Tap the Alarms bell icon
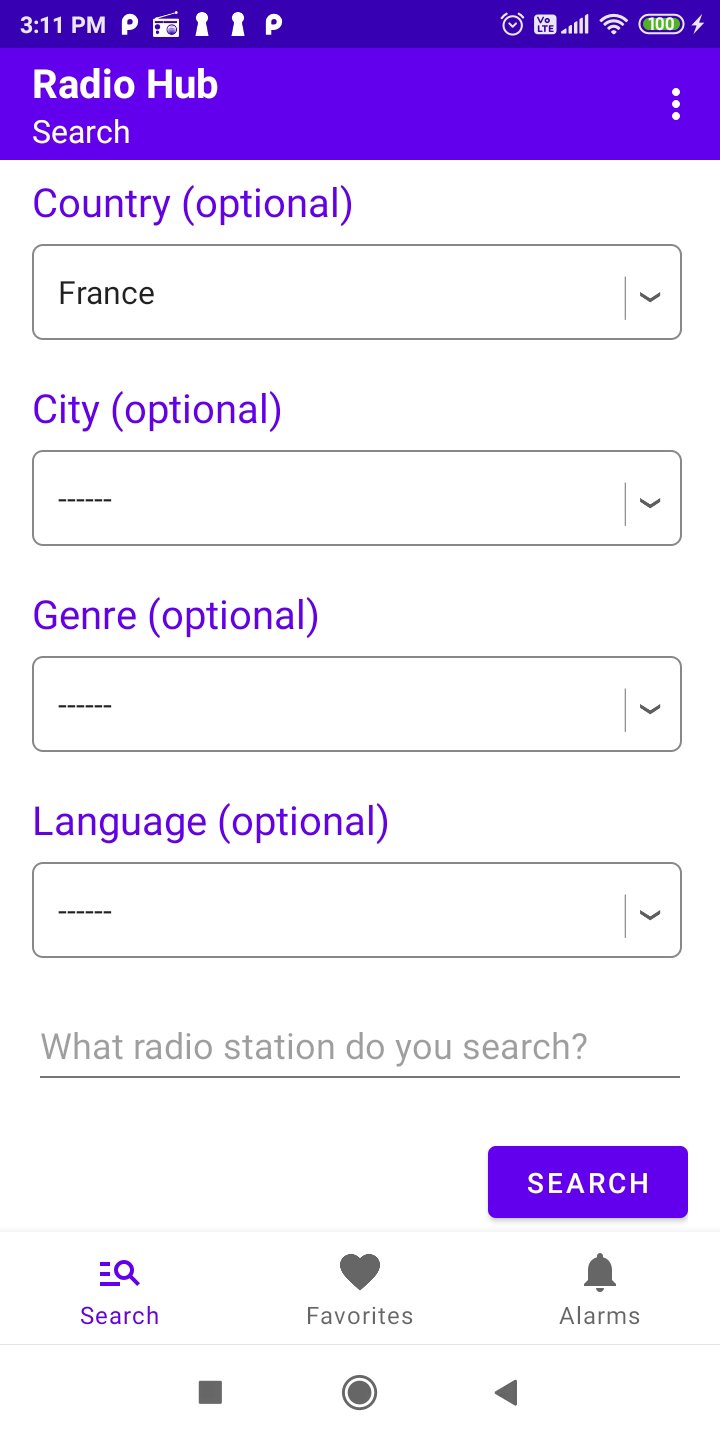The image size is (720, 1440). [x=600, y=1272]
